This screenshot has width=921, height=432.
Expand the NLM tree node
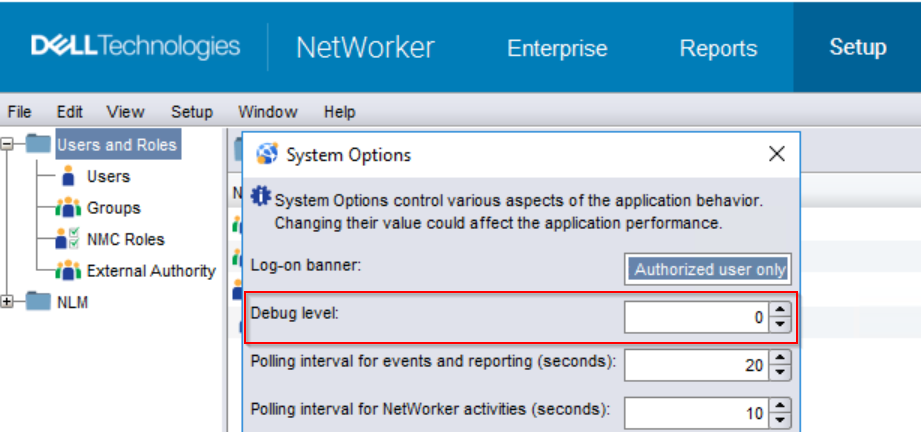(x=9, y=301)
